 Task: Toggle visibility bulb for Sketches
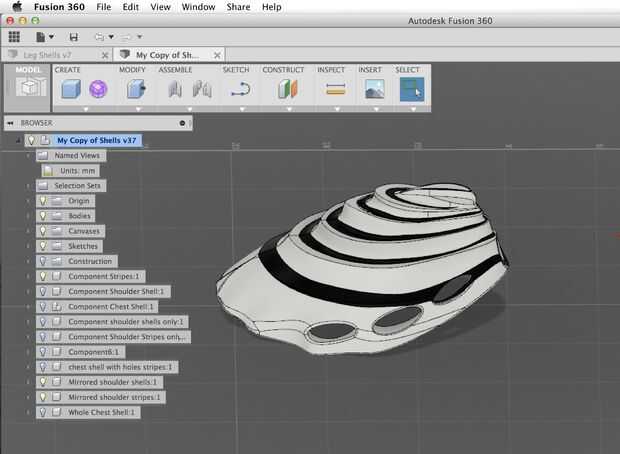[x=43, y=246]
